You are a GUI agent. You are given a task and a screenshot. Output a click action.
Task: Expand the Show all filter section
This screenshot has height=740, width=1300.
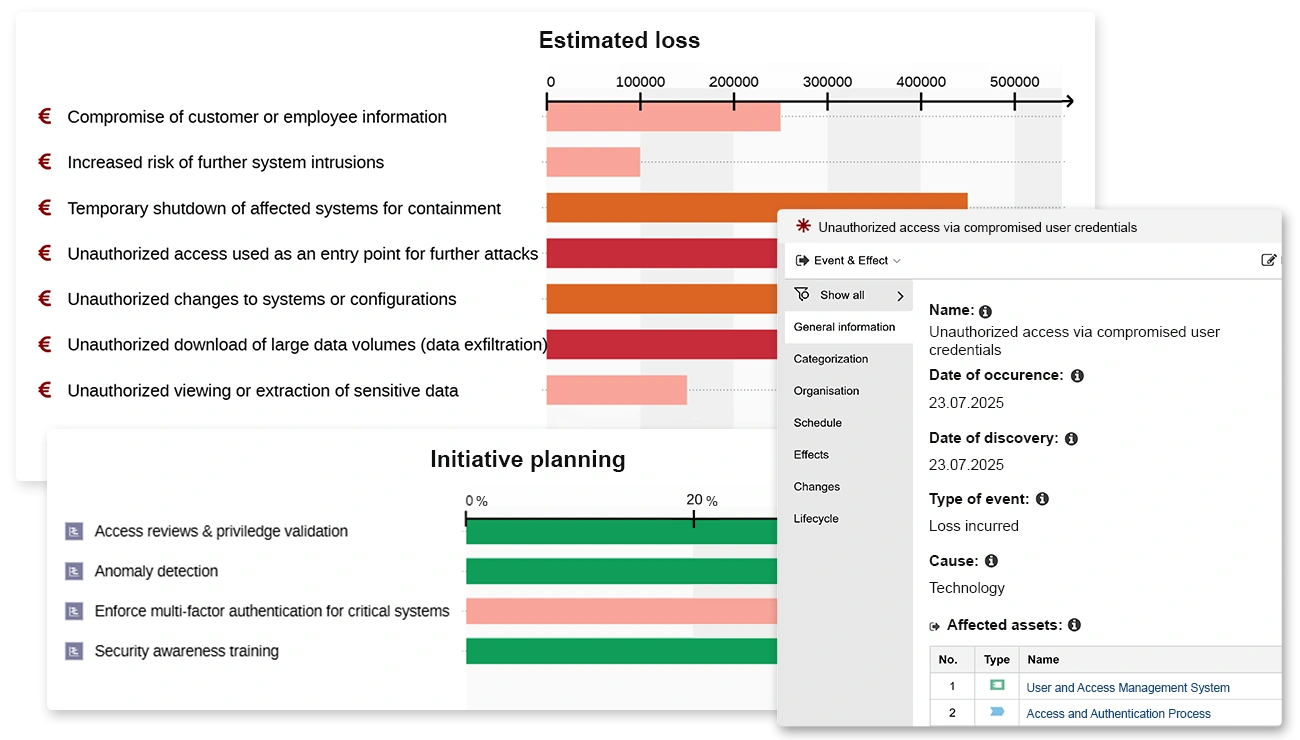848,294
